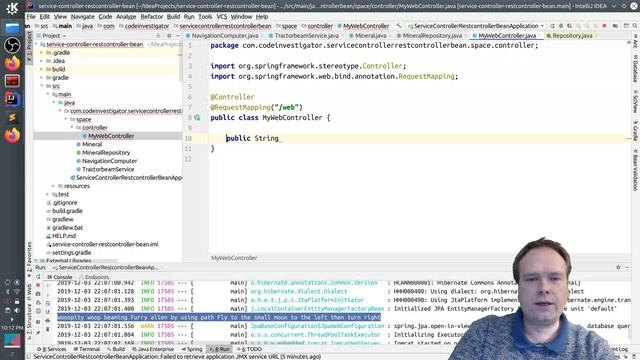This screenshot has width=640, height=360.
Task: Open the Database side tool window
Action: [635, 69]
